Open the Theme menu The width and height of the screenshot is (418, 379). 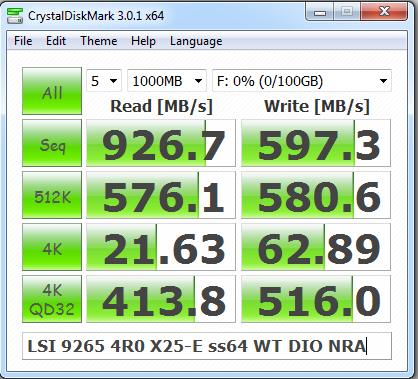[x=99, y=41]
